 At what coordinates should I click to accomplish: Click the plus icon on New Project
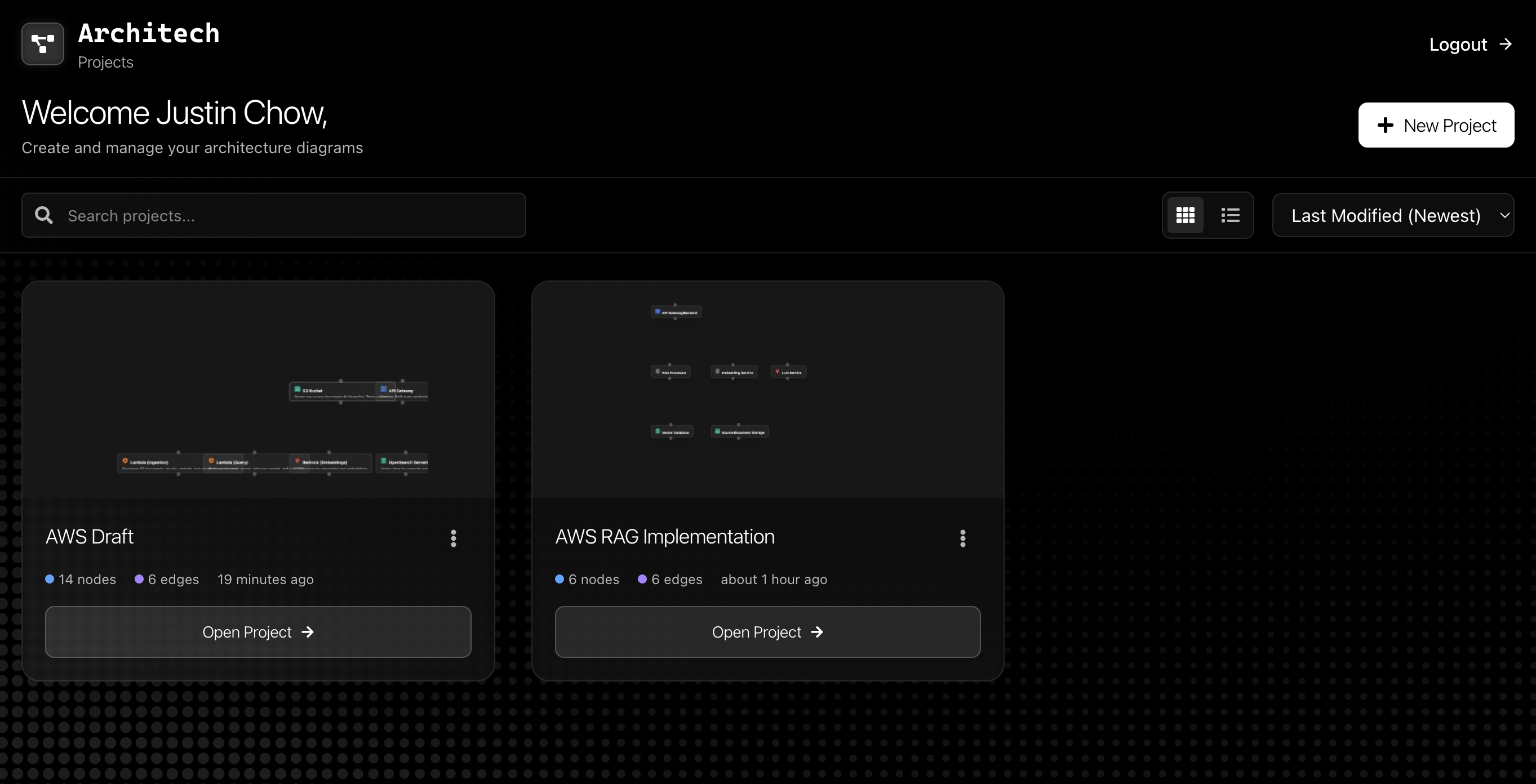coord(1385,125)
